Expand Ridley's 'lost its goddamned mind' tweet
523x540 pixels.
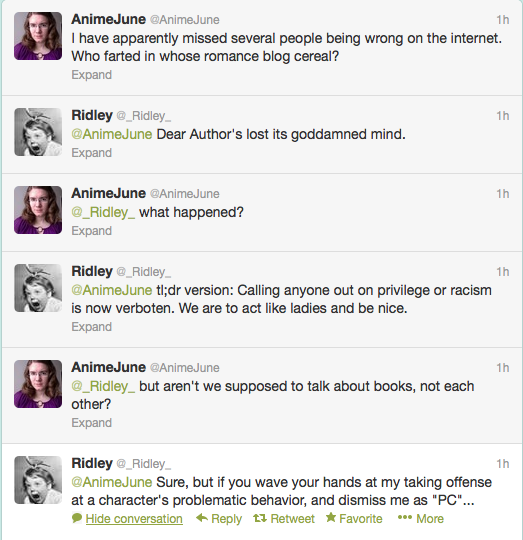click(x=92, y=153)
